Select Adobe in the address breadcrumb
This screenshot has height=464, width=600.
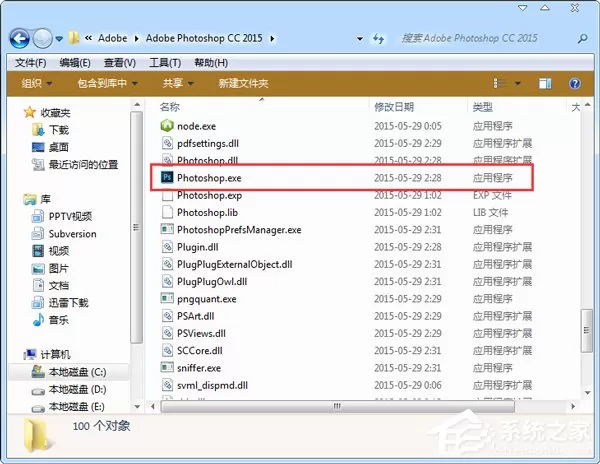click(x=112, y=38)
